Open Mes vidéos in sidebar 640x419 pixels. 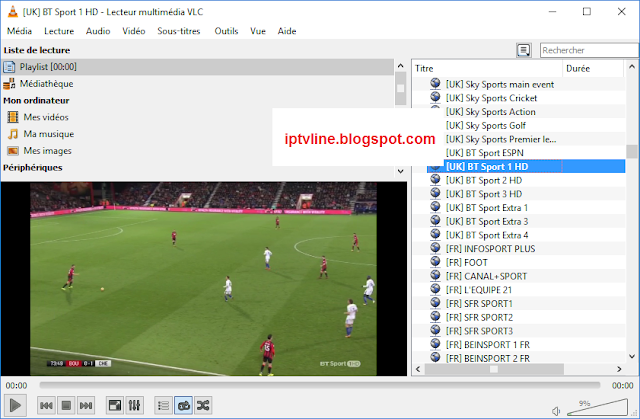(x=46, y=117)
